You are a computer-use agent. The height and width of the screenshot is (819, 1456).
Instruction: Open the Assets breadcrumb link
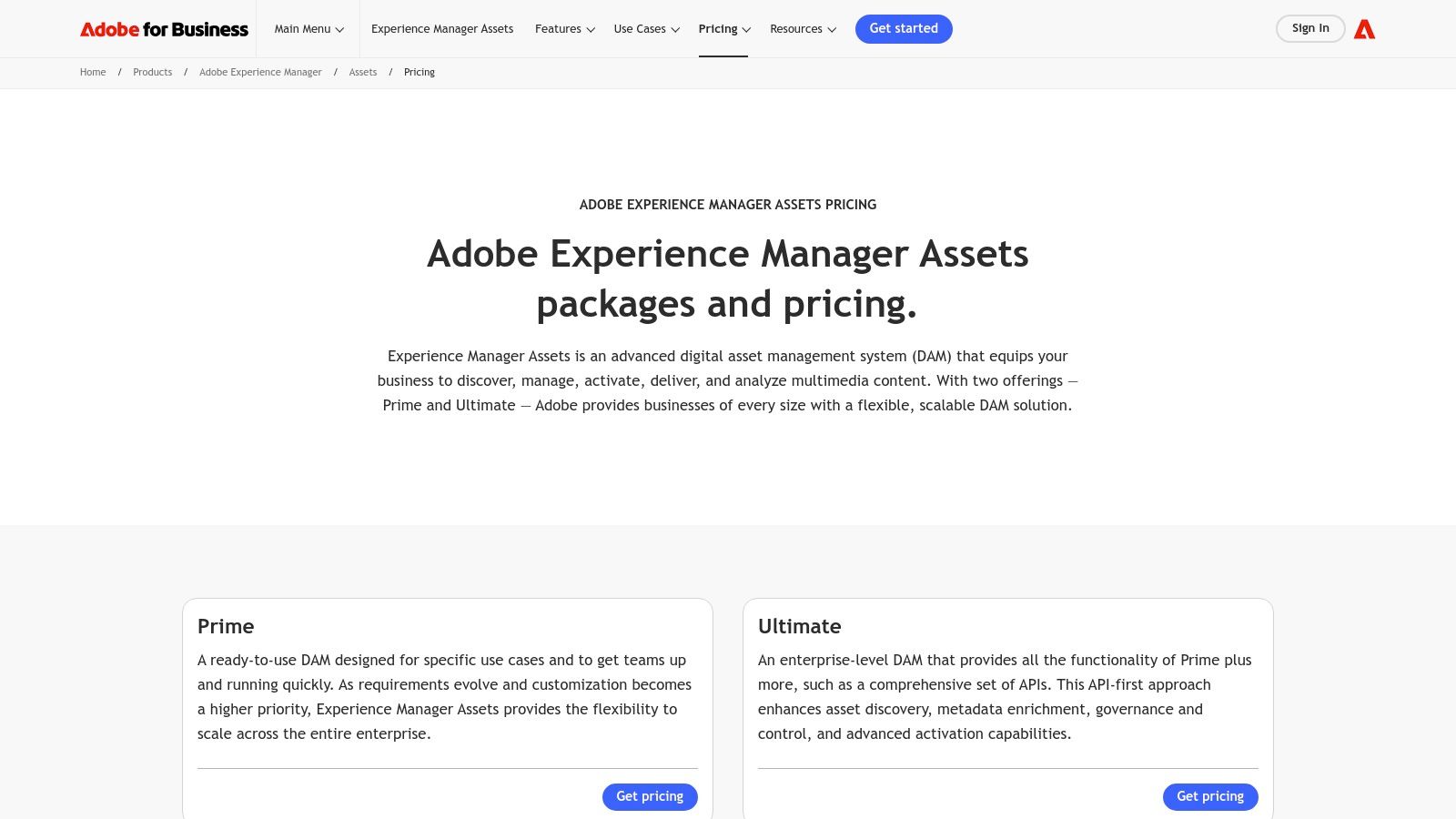363,72
